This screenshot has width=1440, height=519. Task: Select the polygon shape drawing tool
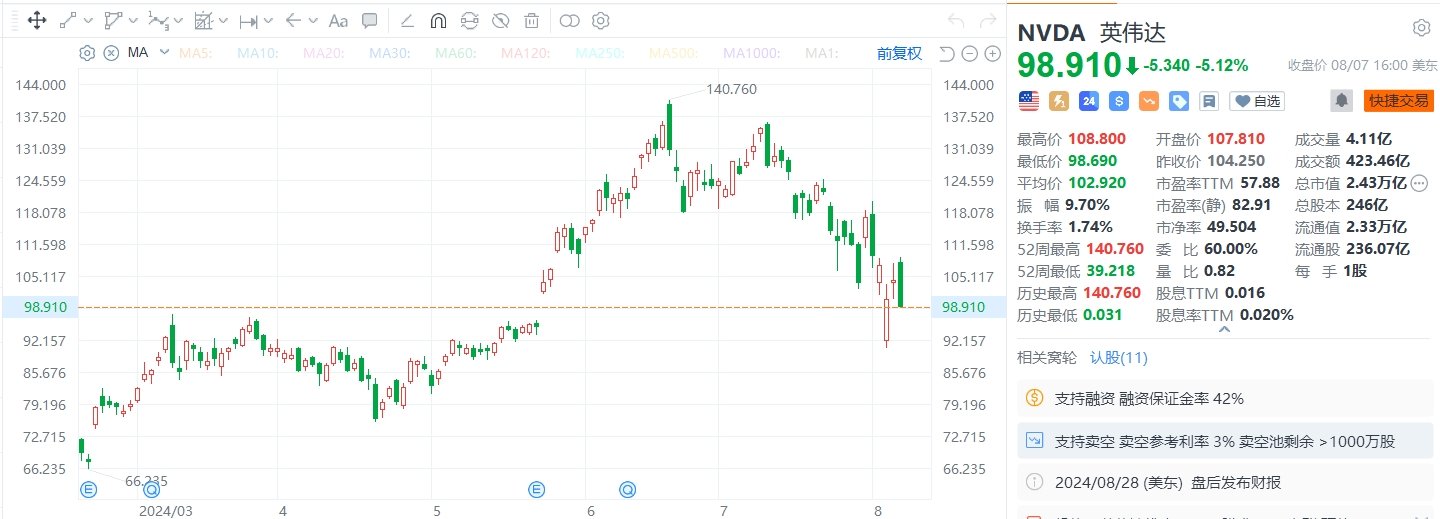click(x=113, y=20)
